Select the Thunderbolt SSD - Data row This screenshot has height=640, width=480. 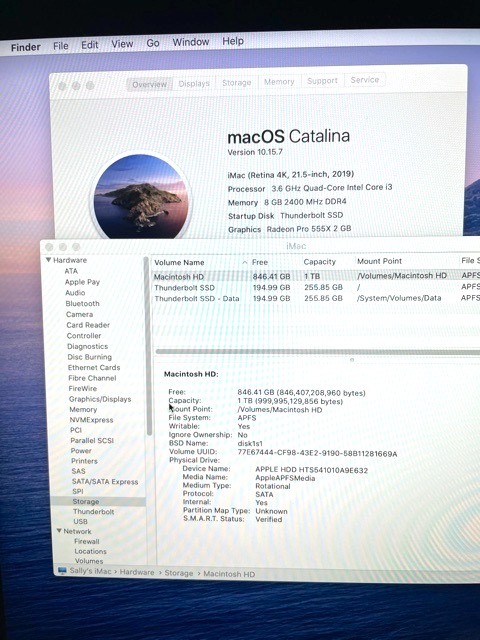(x=316, y=298)
